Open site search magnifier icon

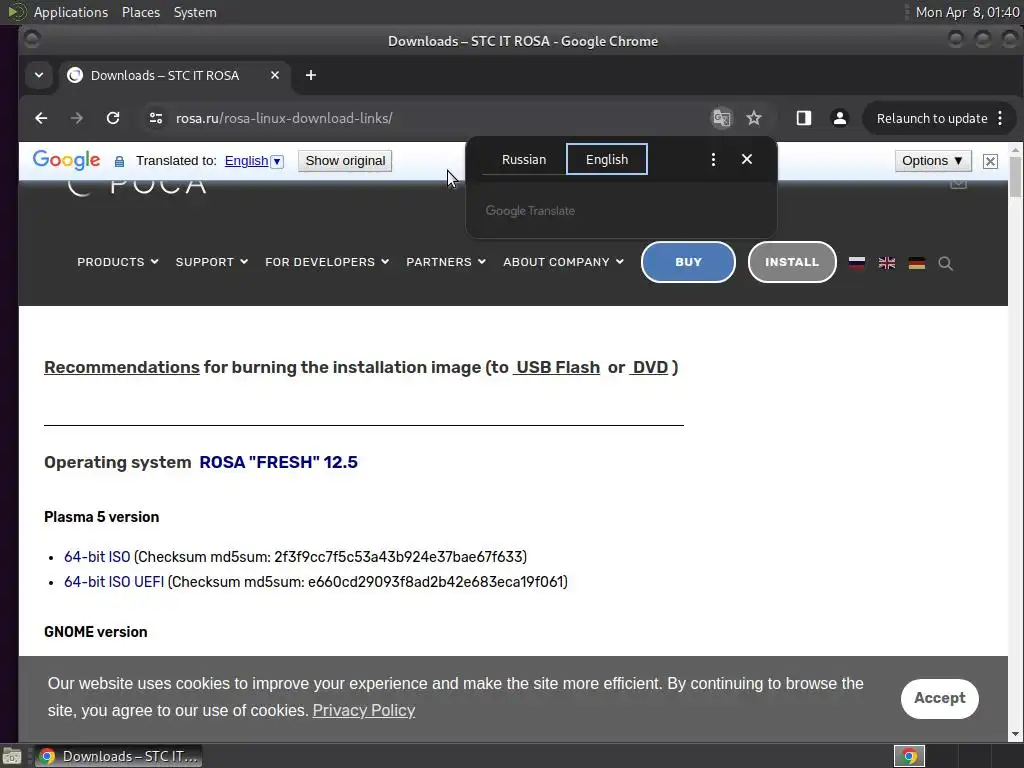pos(945,263)
